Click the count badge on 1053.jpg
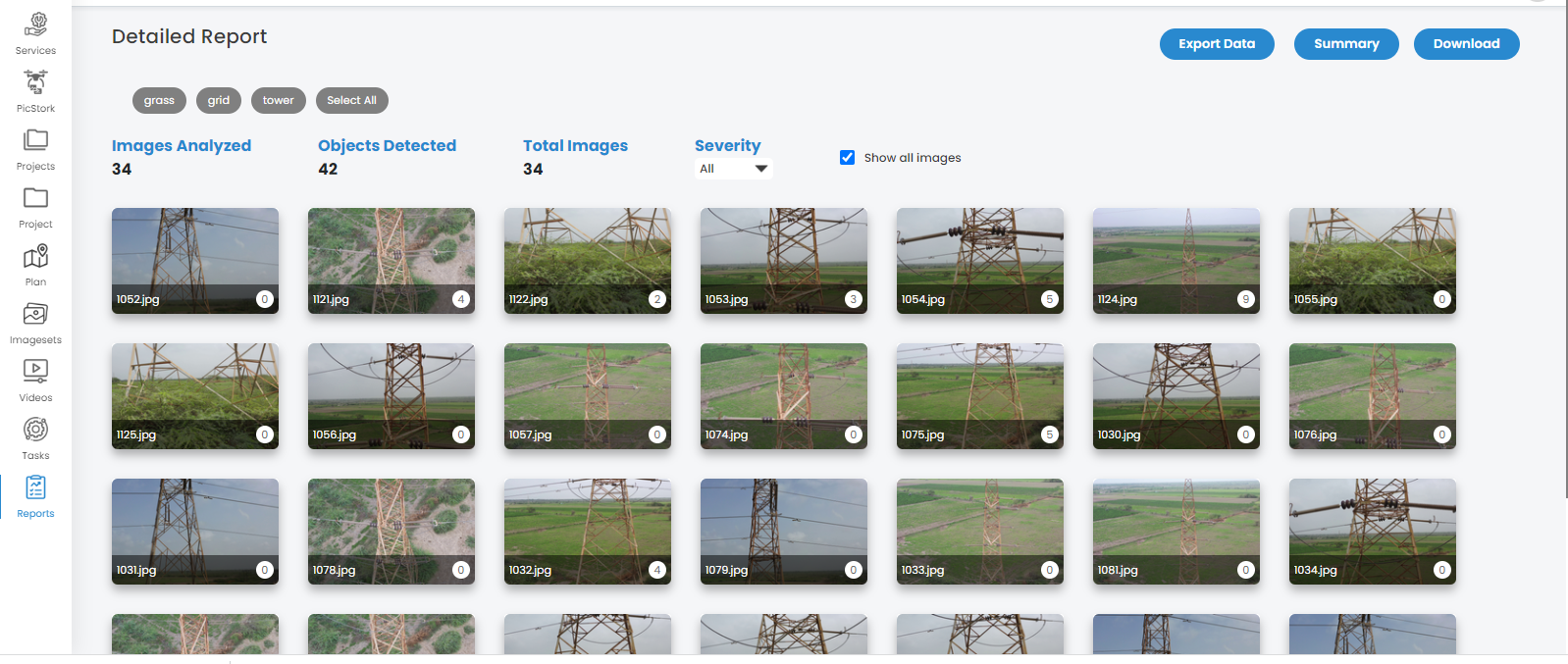This screenshot has height=664, width=1568. coord(854,299)
